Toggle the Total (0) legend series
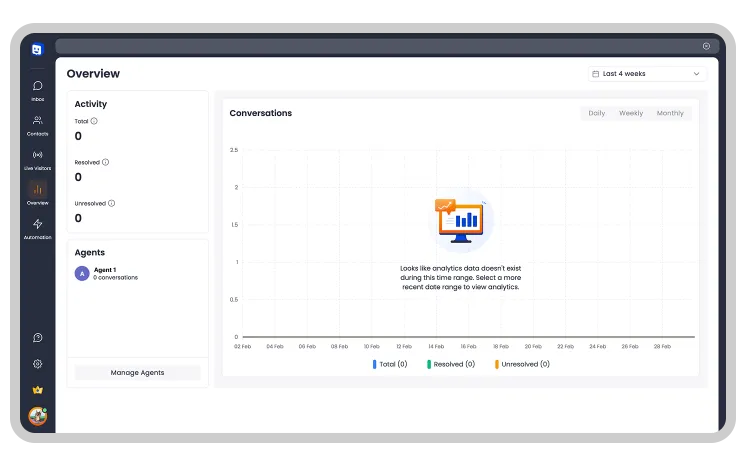 click(390, 364)
